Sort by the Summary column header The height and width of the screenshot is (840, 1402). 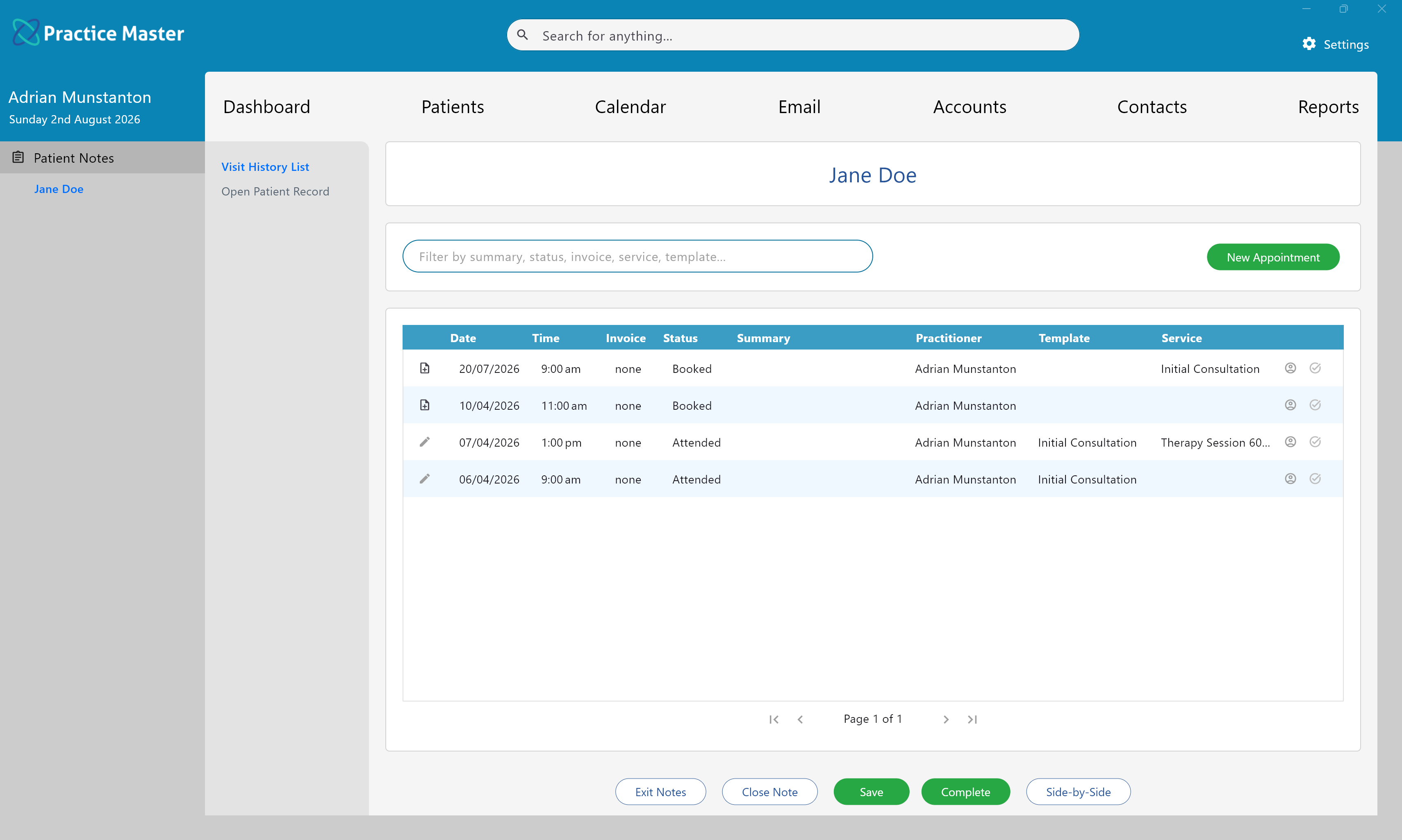[763, 338]
